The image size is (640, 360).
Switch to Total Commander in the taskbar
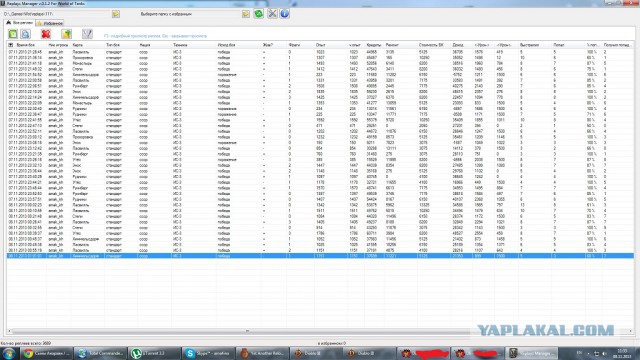pyautogui.click(x=101, y=353)
